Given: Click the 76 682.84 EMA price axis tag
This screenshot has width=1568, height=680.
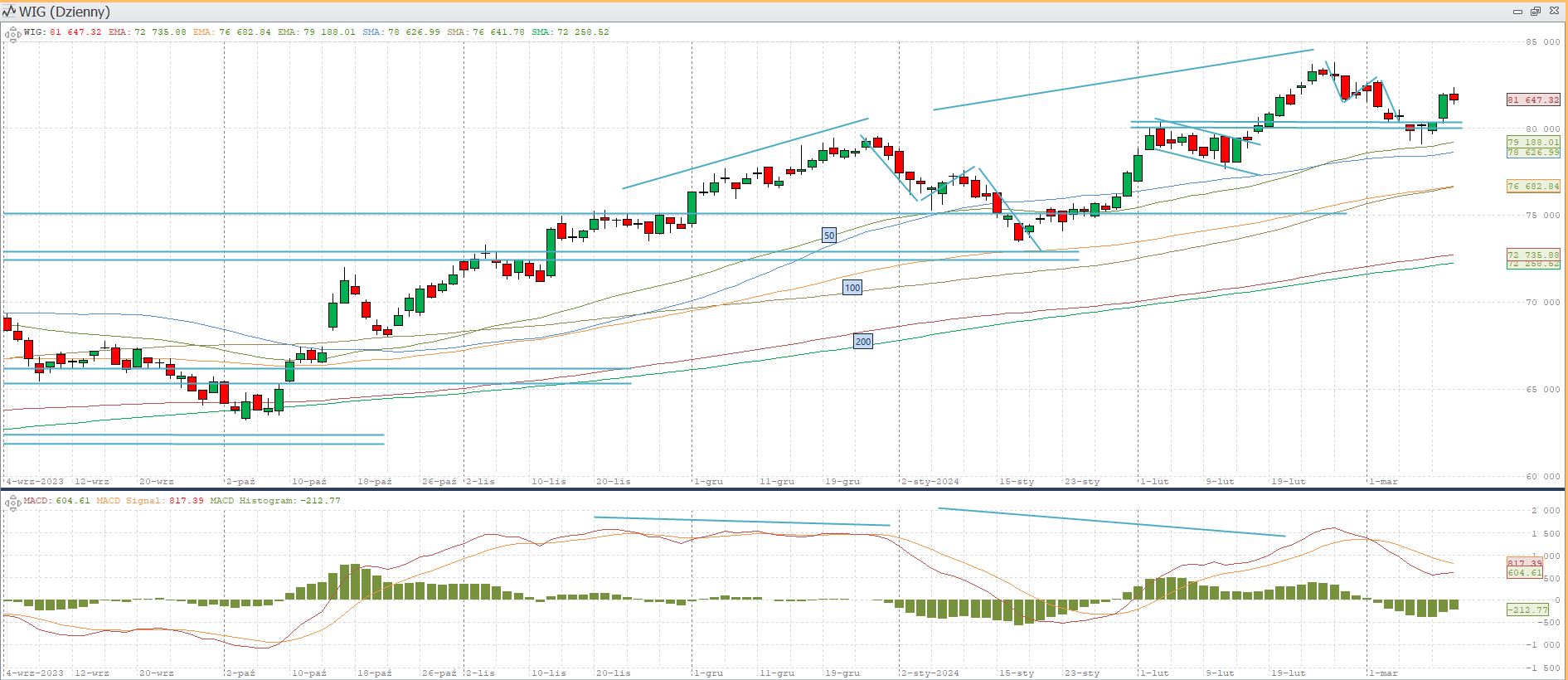Looking at the screenshot, I should [x=1532, y=187].
